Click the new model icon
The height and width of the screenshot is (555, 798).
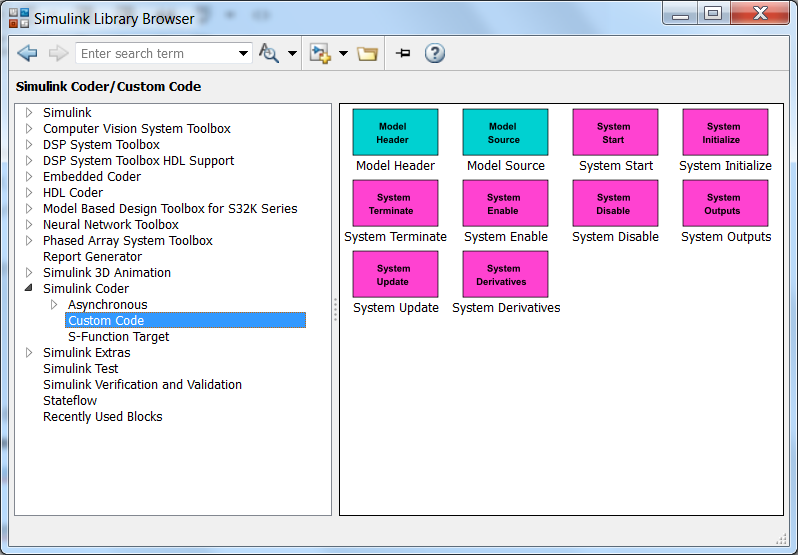pos(321,53)
